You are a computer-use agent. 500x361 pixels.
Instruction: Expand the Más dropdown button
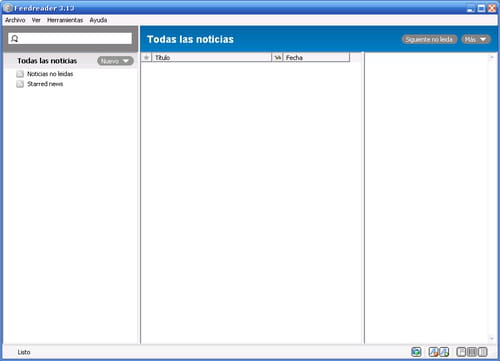coord(476,39)
